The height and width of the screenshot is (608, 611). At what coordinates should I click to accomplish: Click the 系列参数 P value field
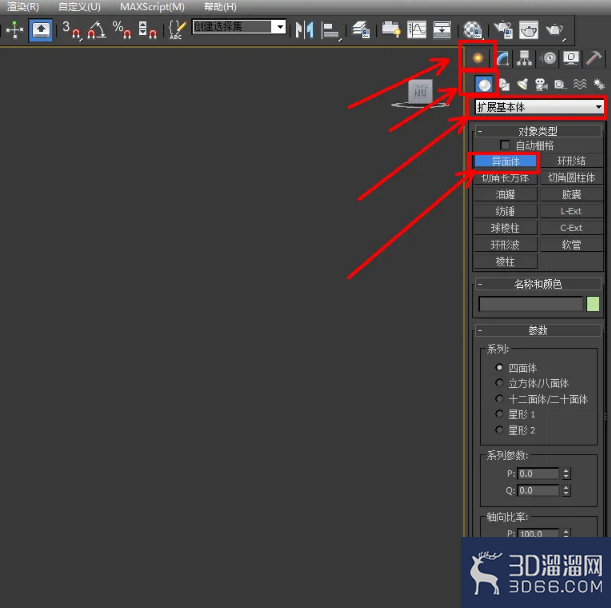coord(538,474)
